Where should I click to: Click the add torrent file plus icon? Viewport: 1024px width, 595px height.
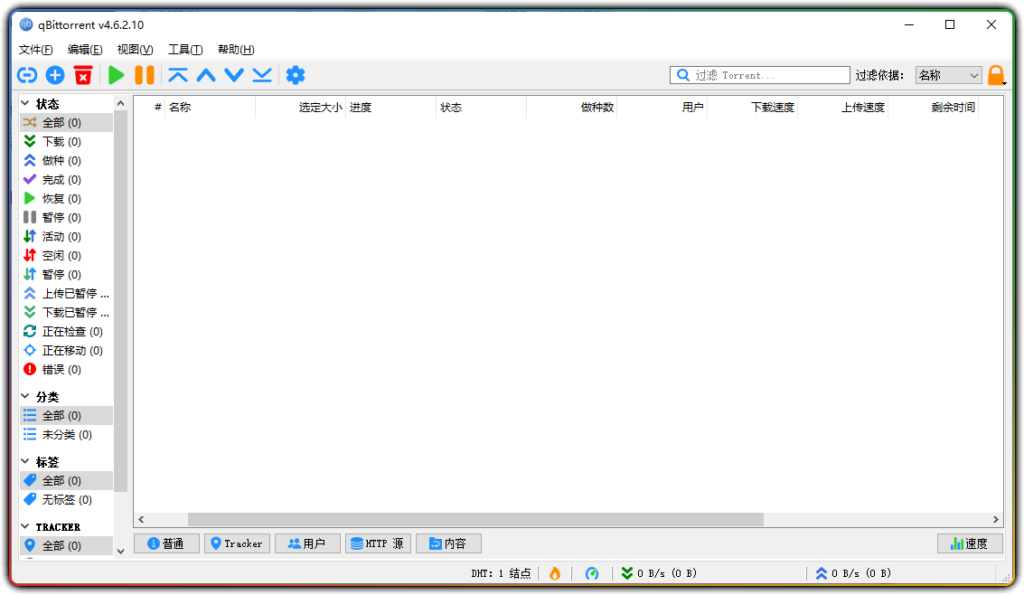coord(55,75)
